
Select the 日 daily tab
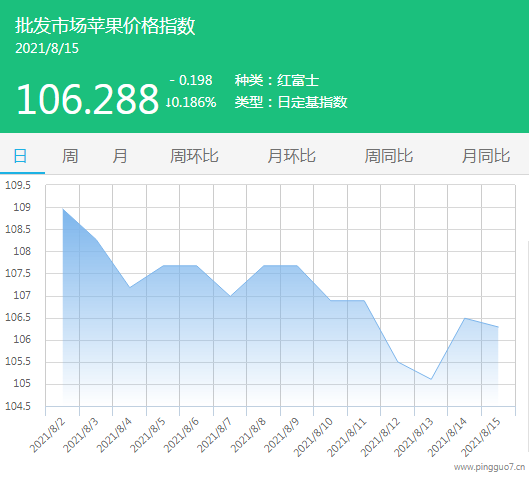[20, 156]
